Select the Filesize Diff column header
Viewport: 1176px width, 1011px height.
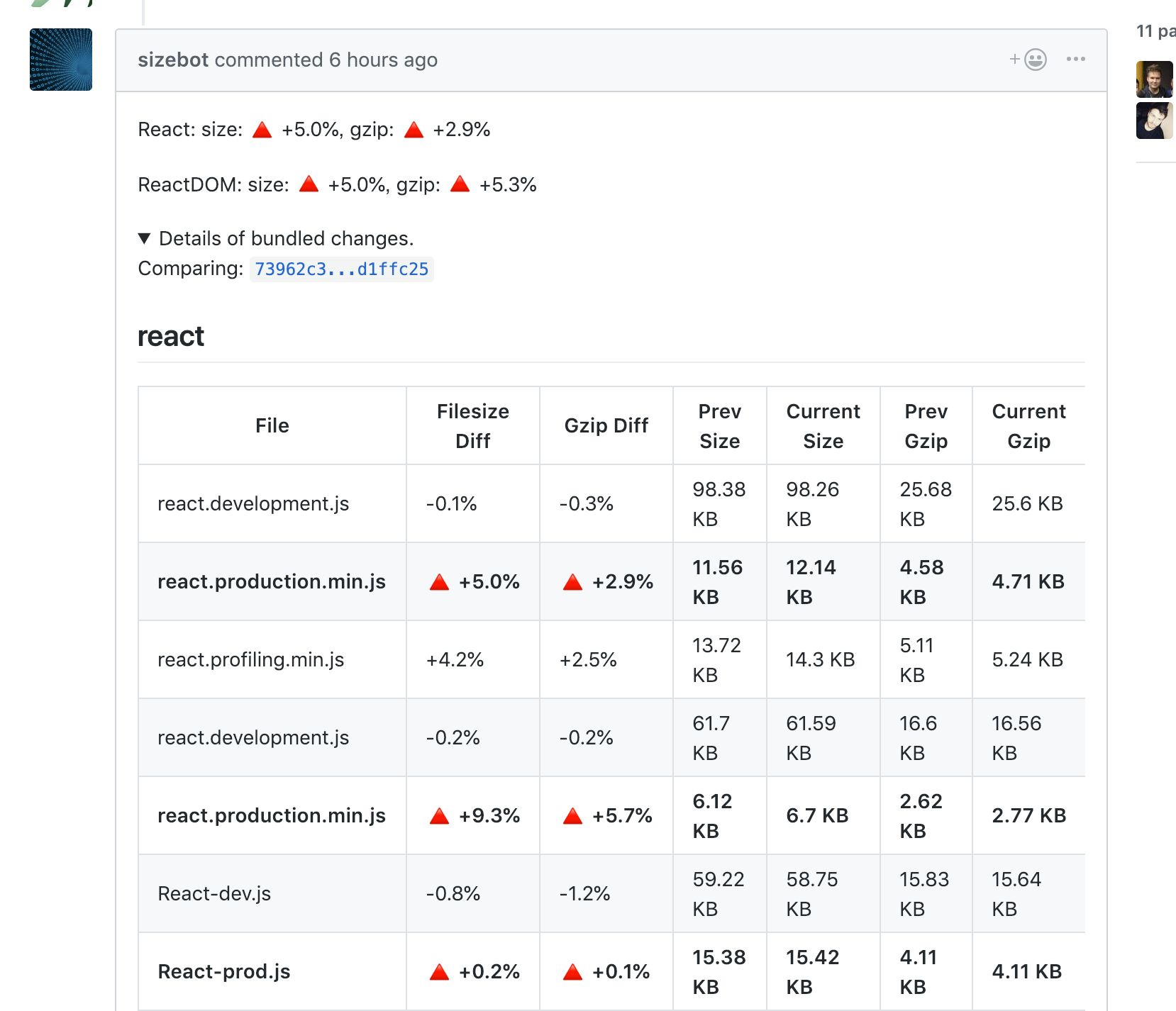473,425
